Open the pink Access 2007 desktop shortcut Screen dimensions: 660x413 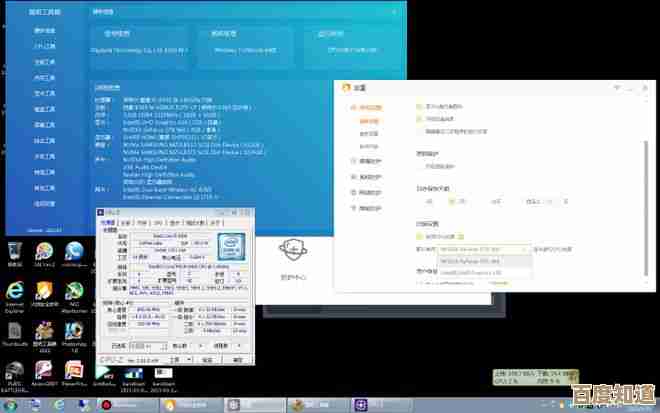pyautogui.click(x=44, y=374)
